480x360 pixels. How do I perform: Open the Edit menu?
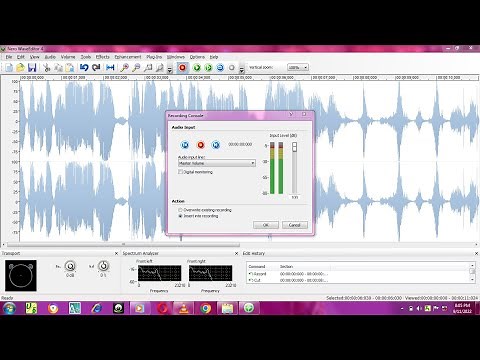pyautogui.click(x=21, y=57)
